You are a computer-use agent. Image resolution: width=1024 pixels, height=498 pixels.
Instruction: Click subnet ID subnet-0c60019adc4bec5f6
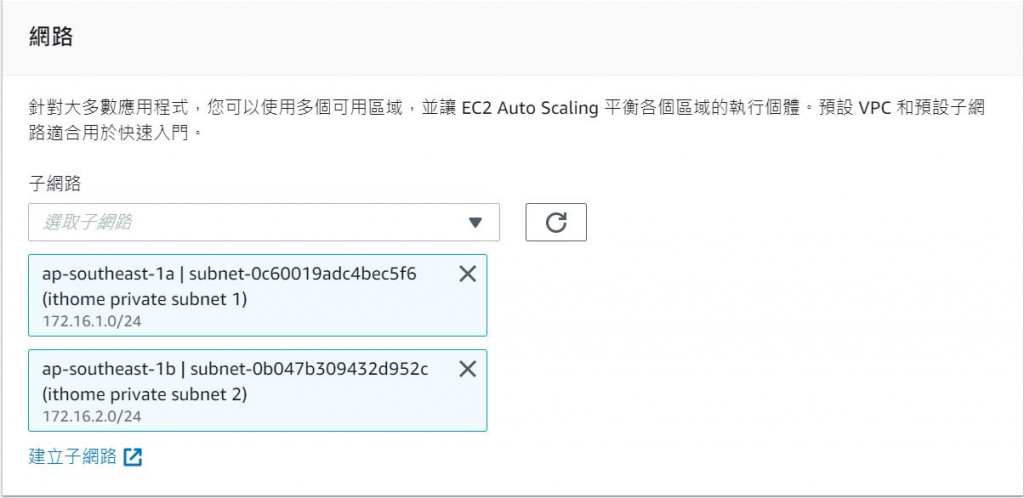tap(303, 274)
